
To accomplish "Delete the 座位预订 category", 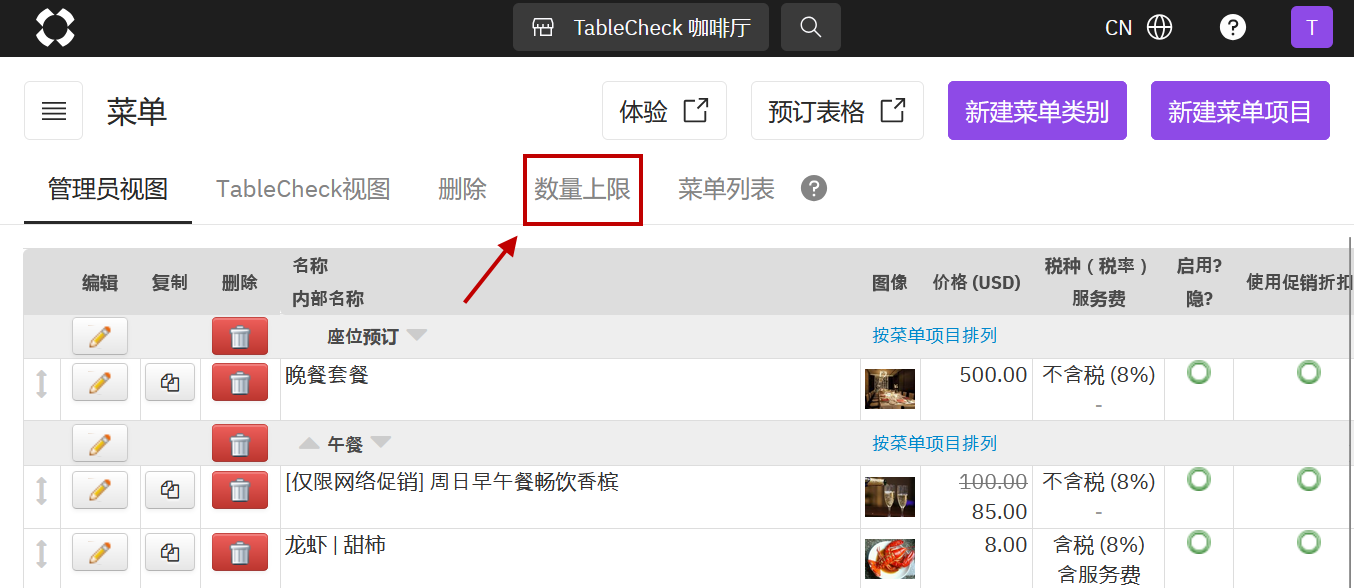I will coord(240,336).
